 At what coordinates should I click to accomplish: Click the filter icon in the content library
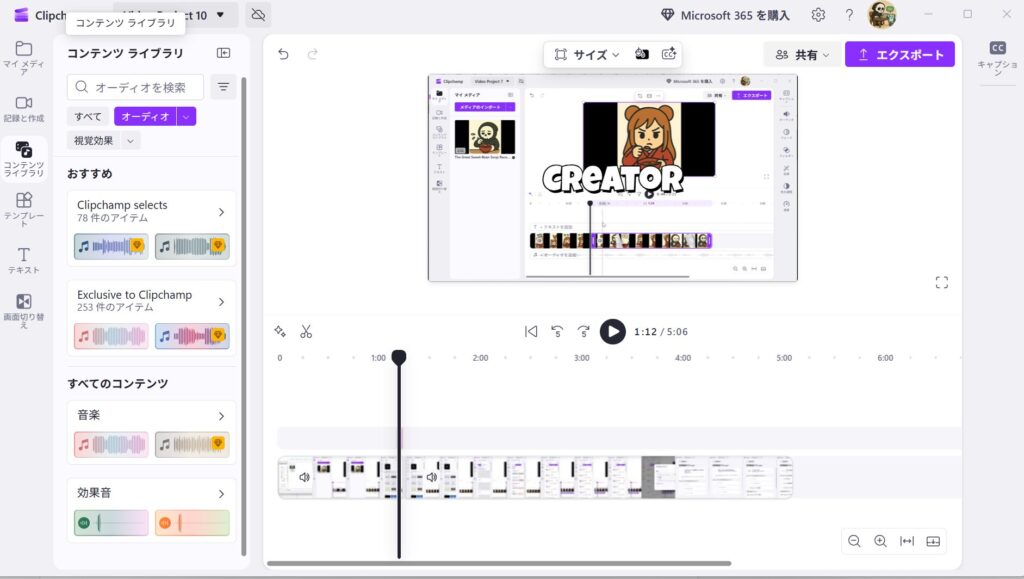point(223,87)
